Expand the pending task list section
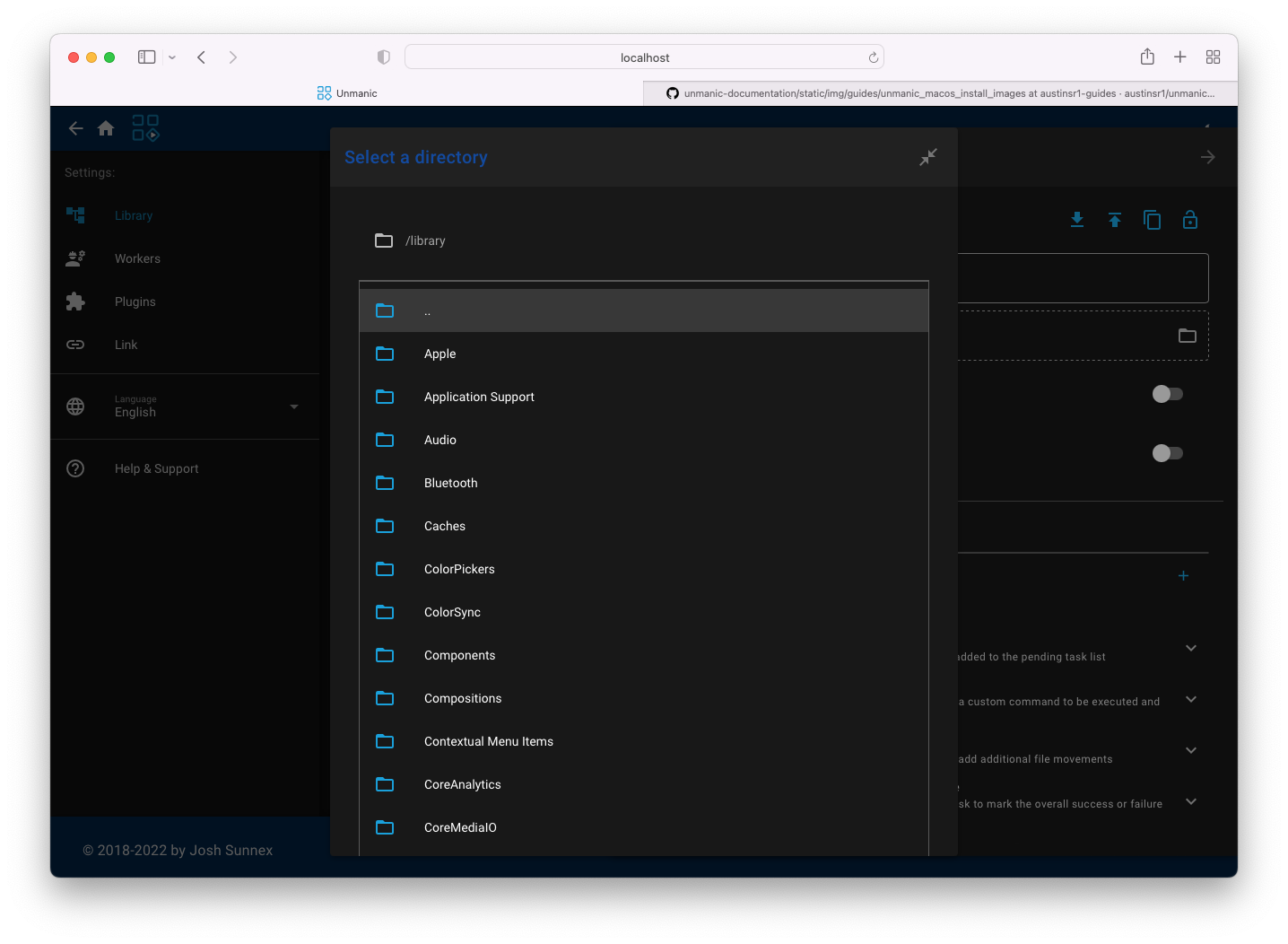 1191,648
